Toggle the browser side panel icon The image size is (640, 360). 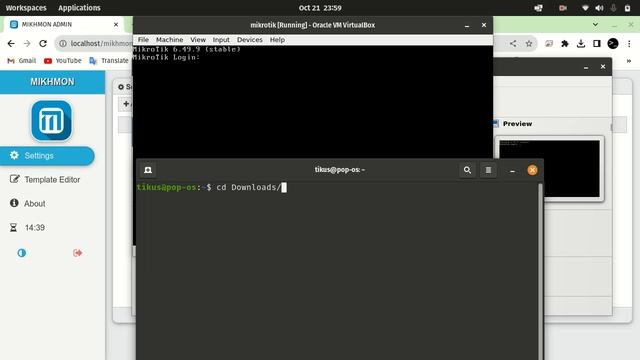pyautogui.click(x=597, y=43)
